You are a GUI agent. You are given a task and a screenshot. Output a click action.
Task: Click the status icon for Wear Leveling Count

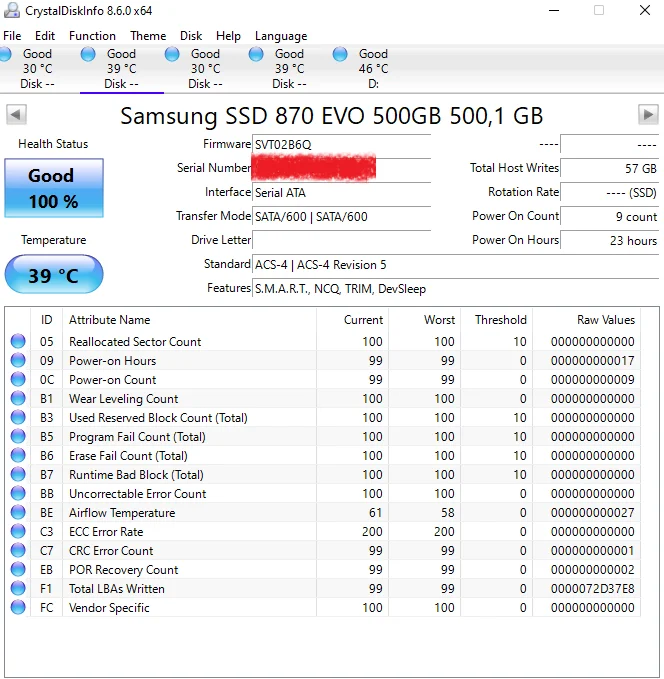click(x=18, y=398)
